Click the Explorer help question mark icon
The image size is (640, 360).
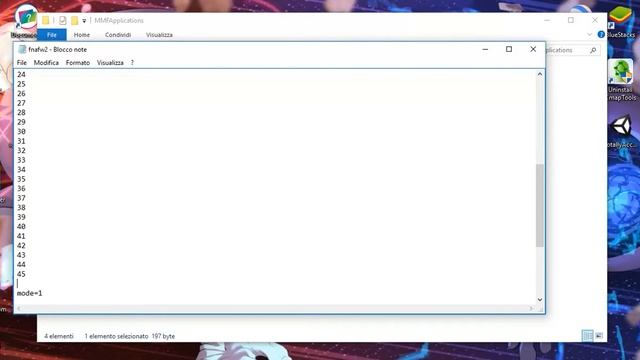point(601,35)
